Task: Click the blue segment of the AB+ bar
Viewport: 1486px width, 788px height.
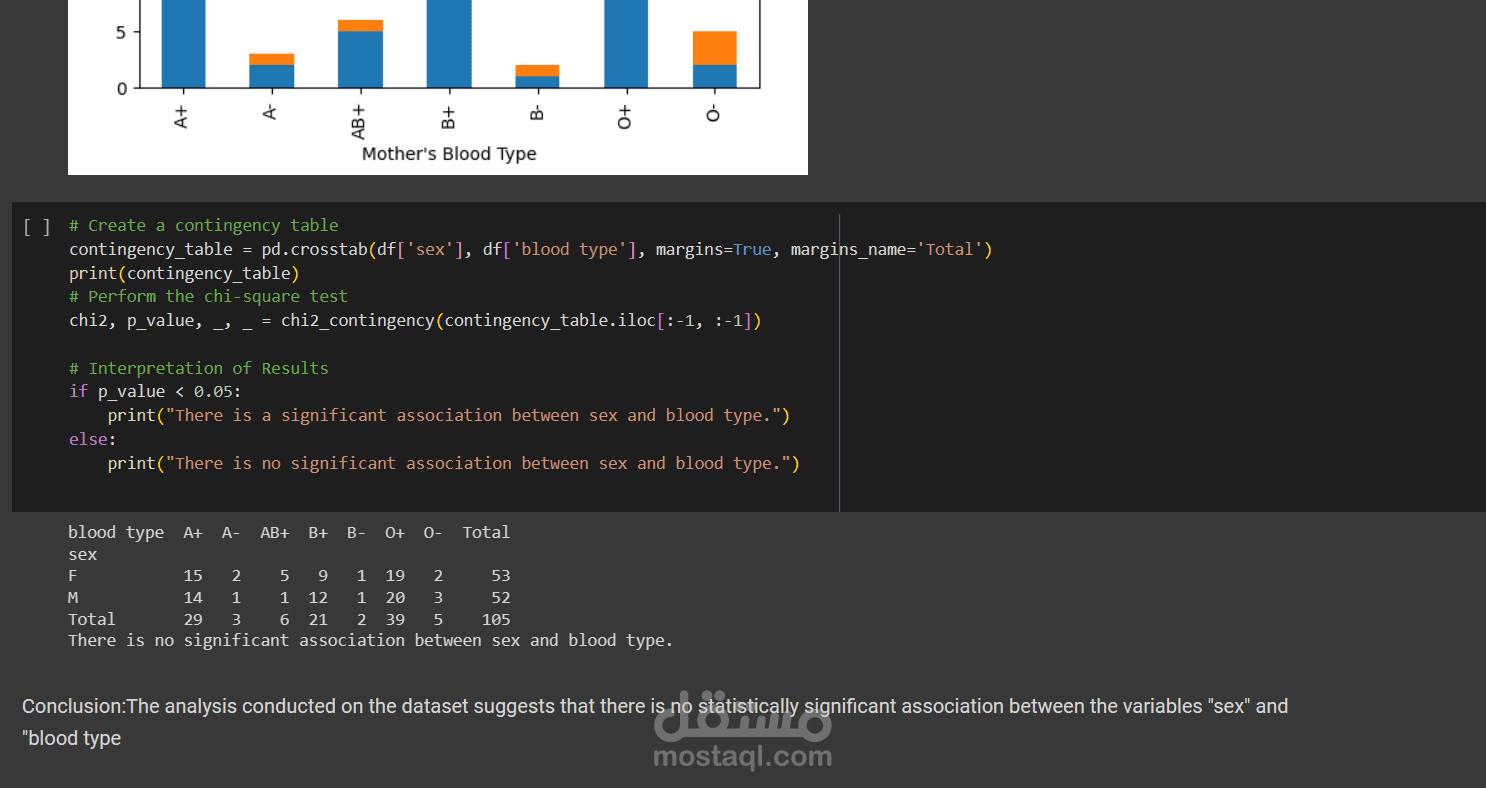Action: 360,60
